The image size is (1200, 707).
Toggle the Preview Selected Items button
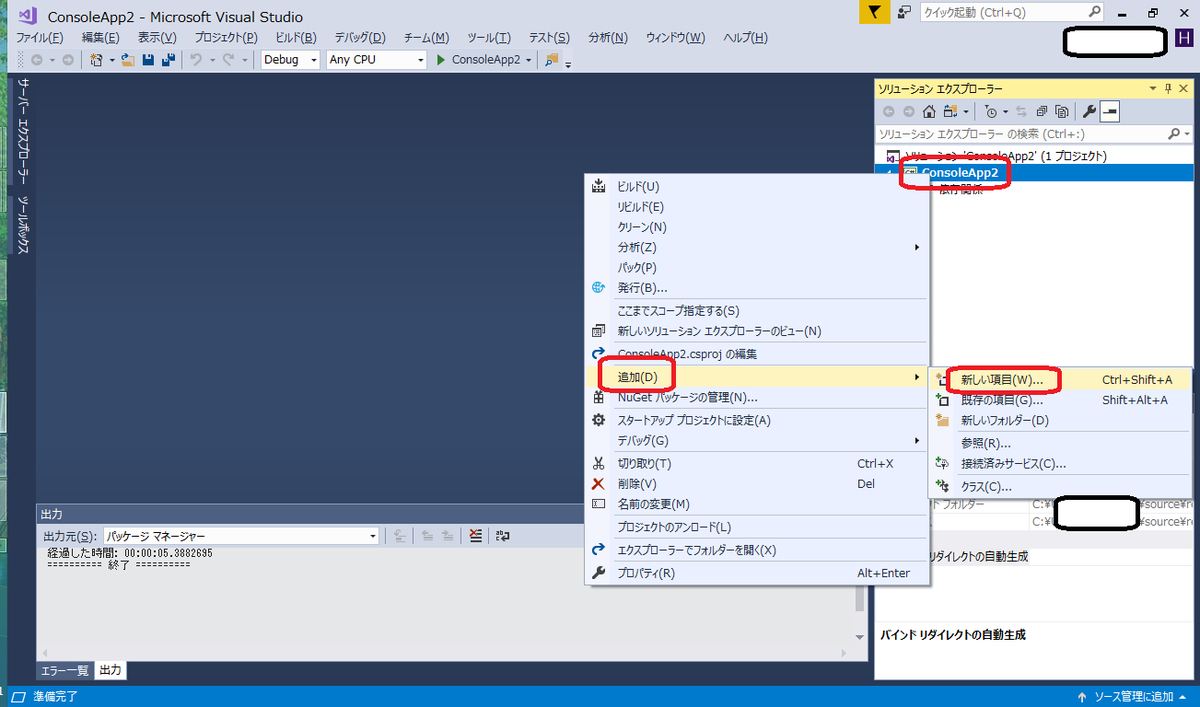(1110, 112)
